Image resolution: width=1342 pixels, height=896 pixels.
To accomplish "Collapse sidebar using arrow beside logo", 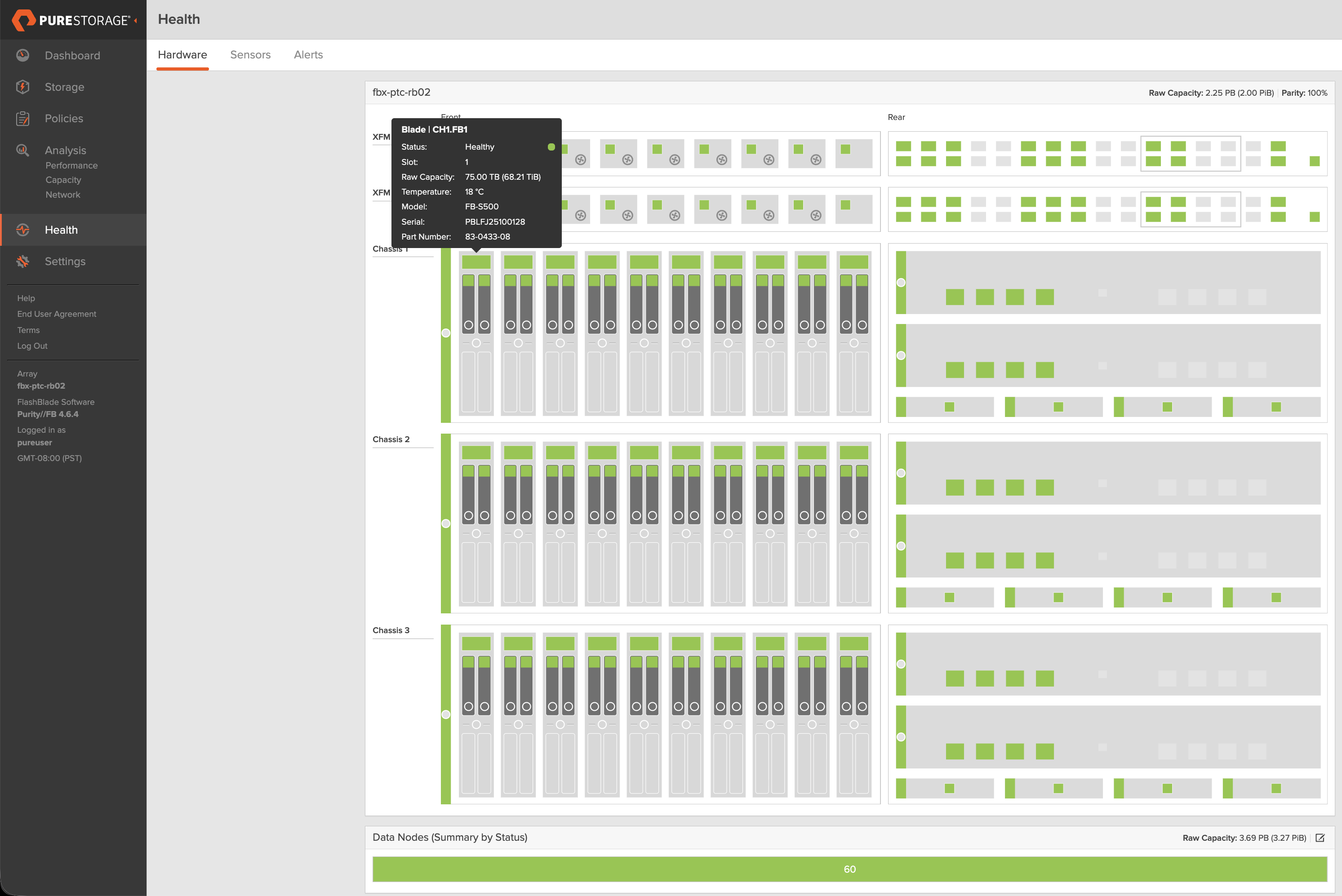I will 136,21.
